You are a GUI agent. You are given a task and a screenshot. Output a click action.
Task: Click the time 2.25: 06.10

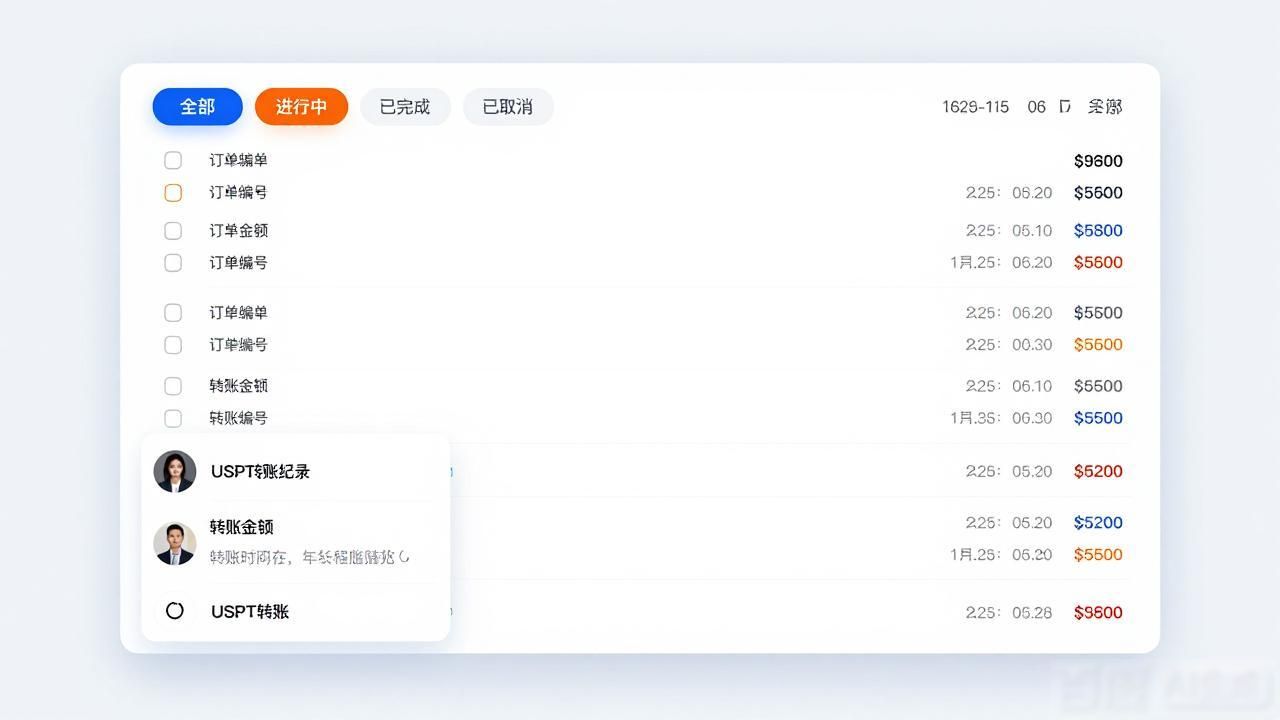1008,386
